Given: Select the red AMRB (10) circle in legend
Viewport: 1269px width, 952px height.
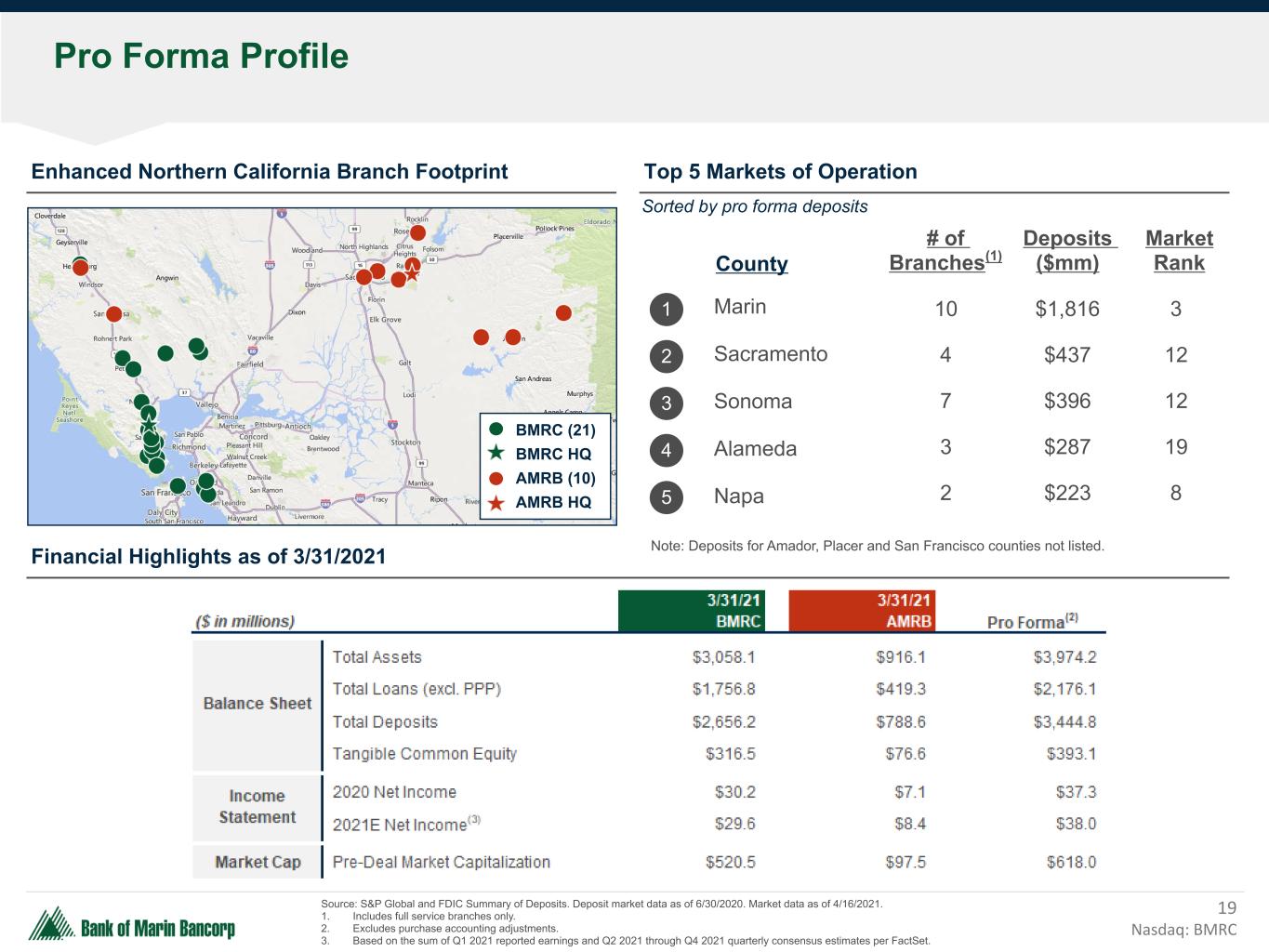Looking at the screenshot, I should 496,478.
